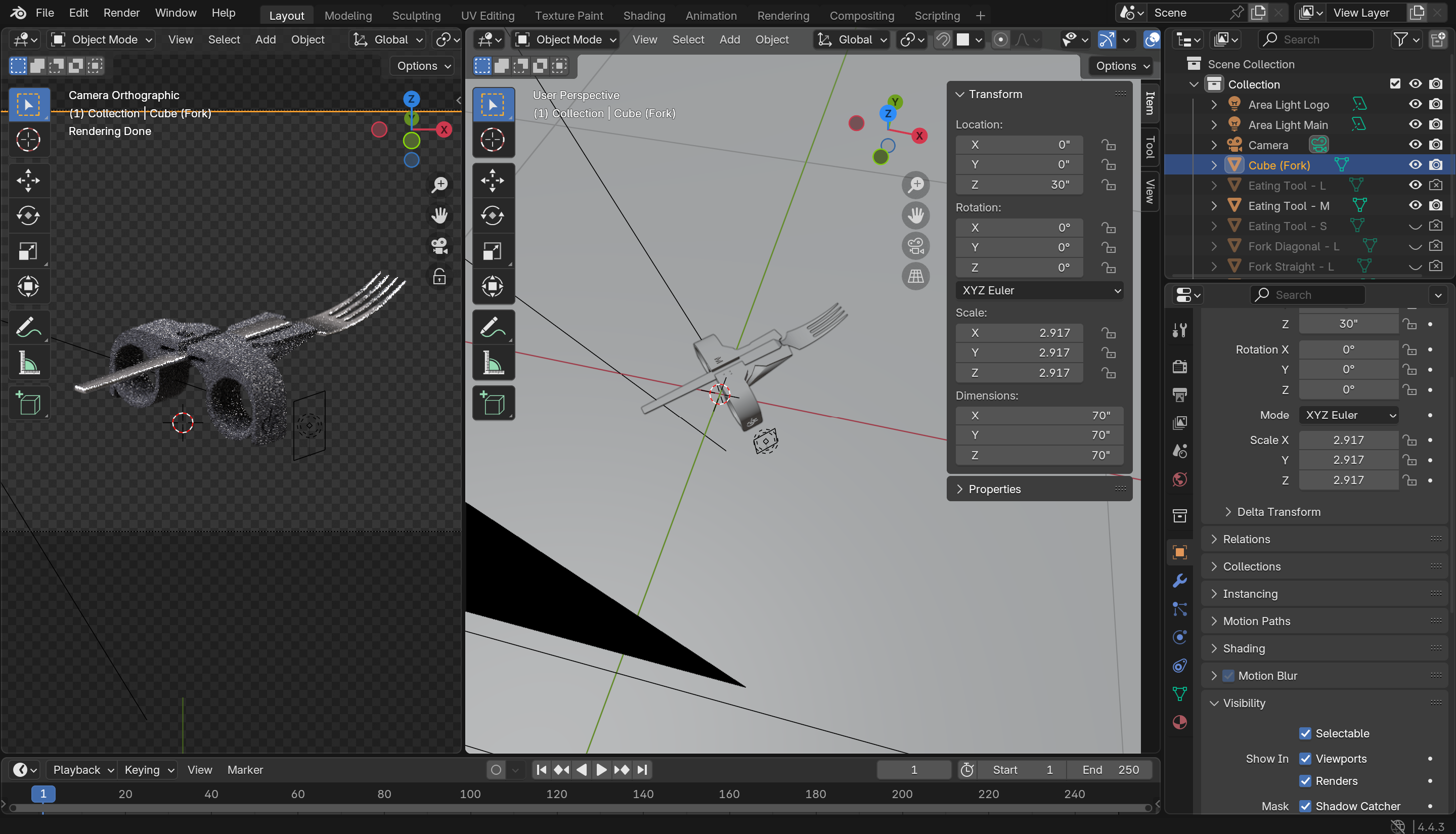Click the Scale X field in Properties editor
Screen dimensions: 1456x834
tap(1348, 440)
